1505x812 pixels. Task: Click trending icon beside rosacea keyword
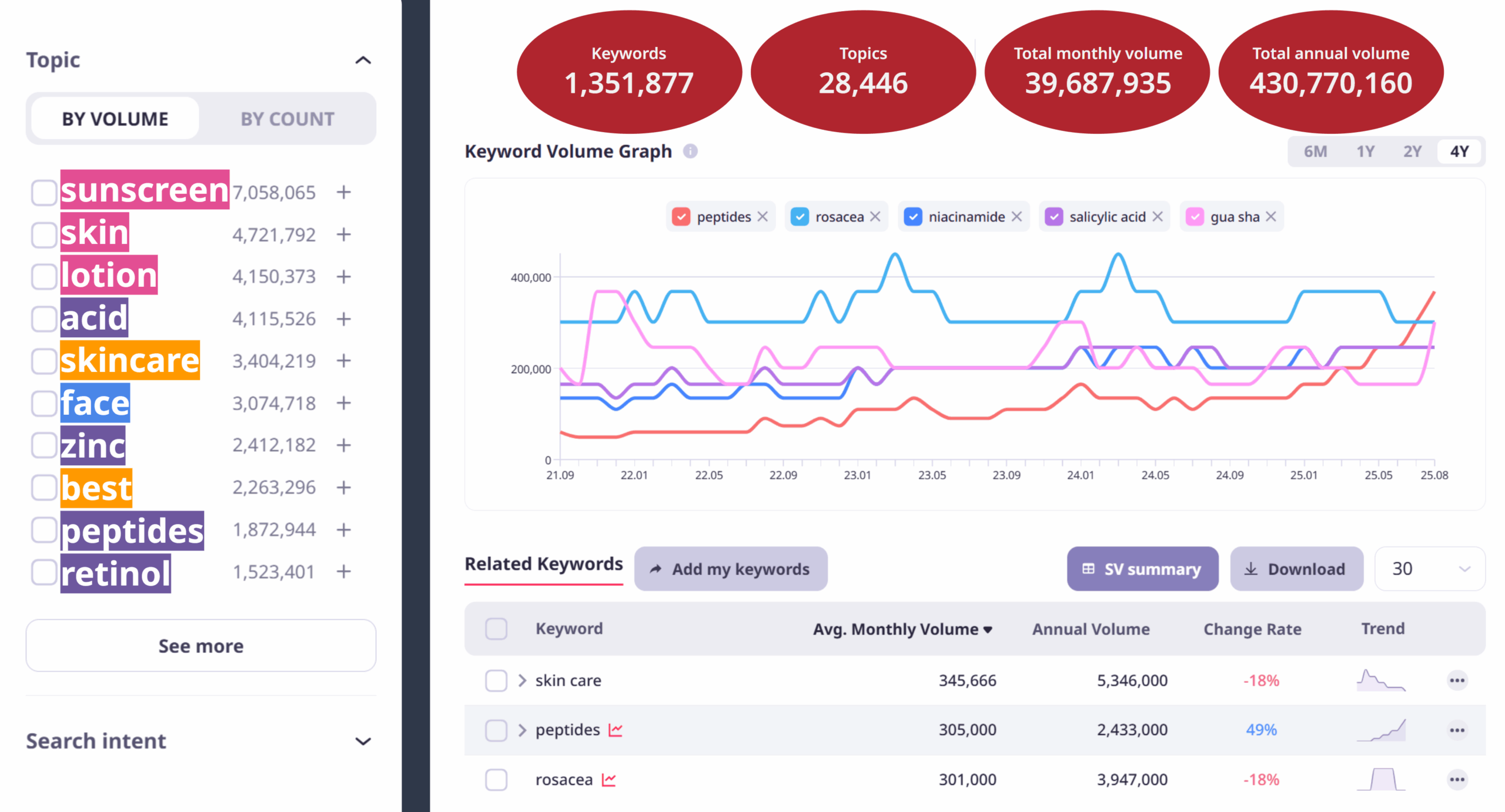[609, 780]
